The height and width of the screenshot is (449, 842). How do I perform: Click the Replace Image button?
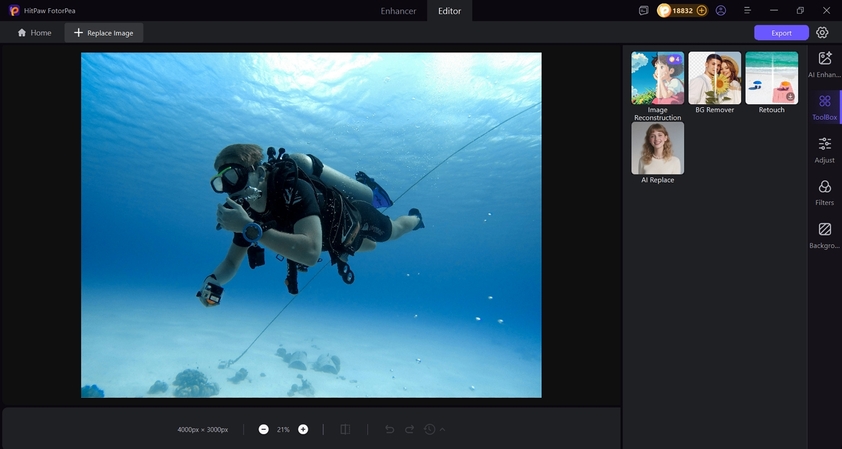point(104,32)
